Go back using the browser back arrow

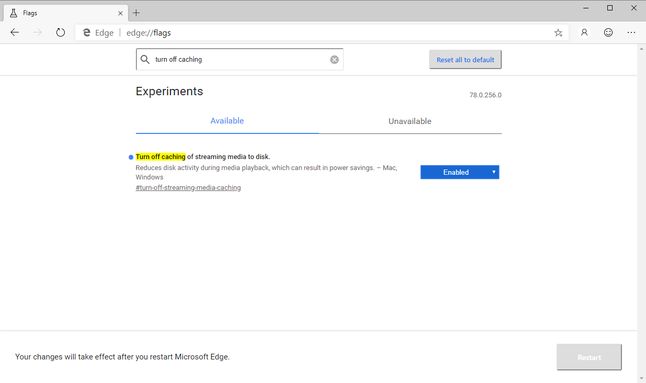click(15, 33)
